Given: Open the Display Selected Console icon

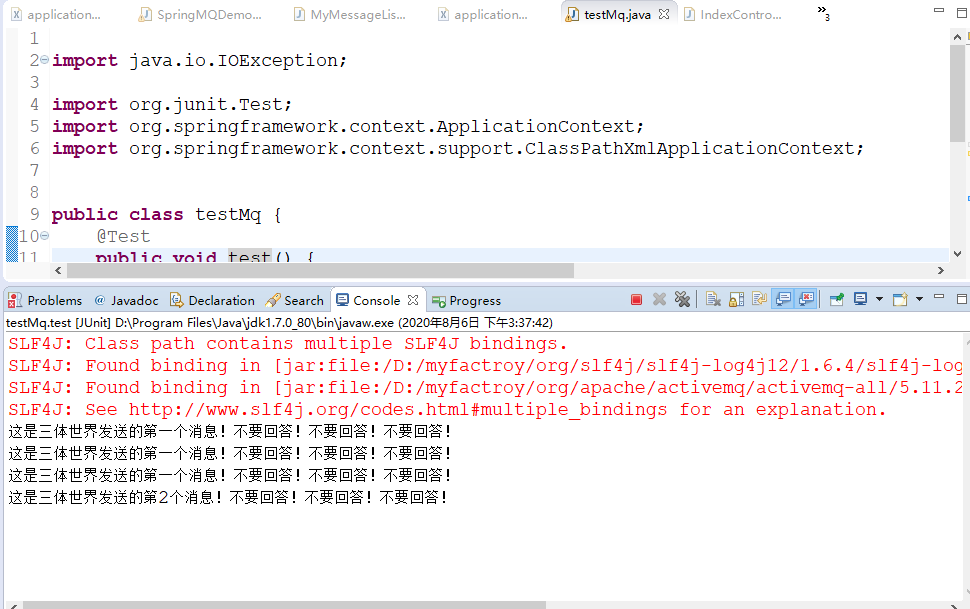Looking at the screenshot, I should (858, 299).
